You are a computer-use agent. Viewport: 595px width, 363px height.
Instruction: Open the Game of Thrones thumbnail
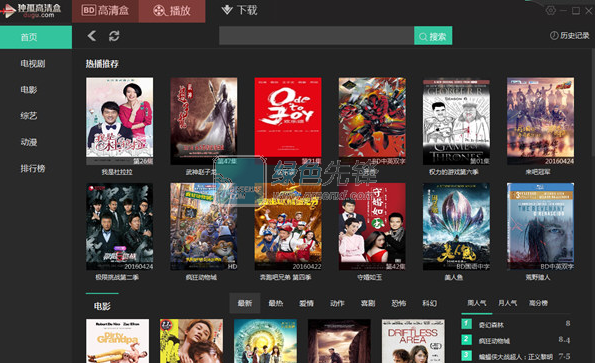[456, 121]
